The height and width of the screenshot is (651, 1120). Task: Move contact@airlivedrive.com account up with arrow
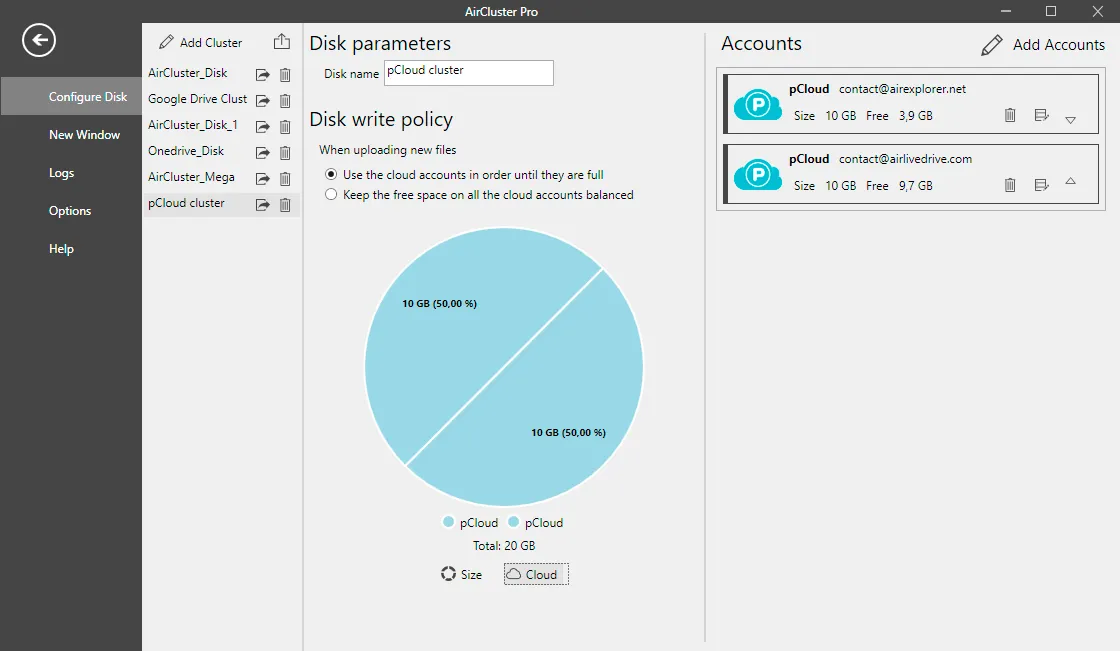[x=1071, y=182]
